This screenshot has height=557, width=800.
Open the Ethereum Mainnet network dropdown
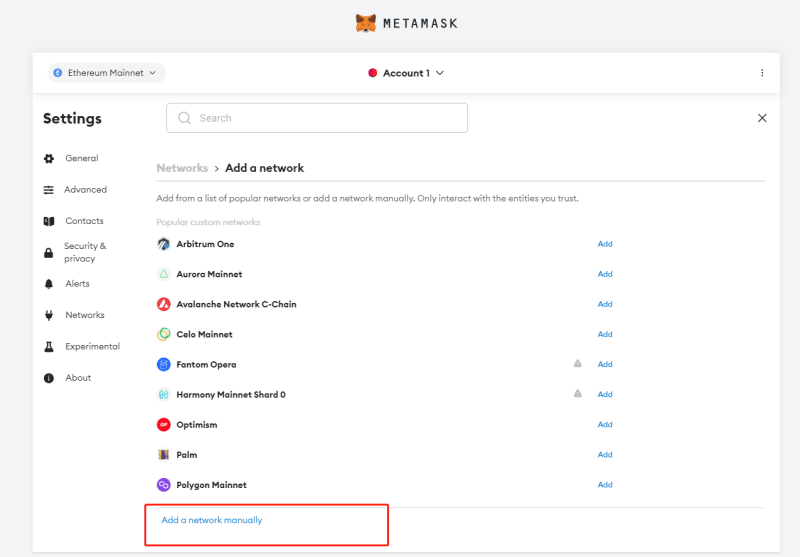(x=107, y=73)
